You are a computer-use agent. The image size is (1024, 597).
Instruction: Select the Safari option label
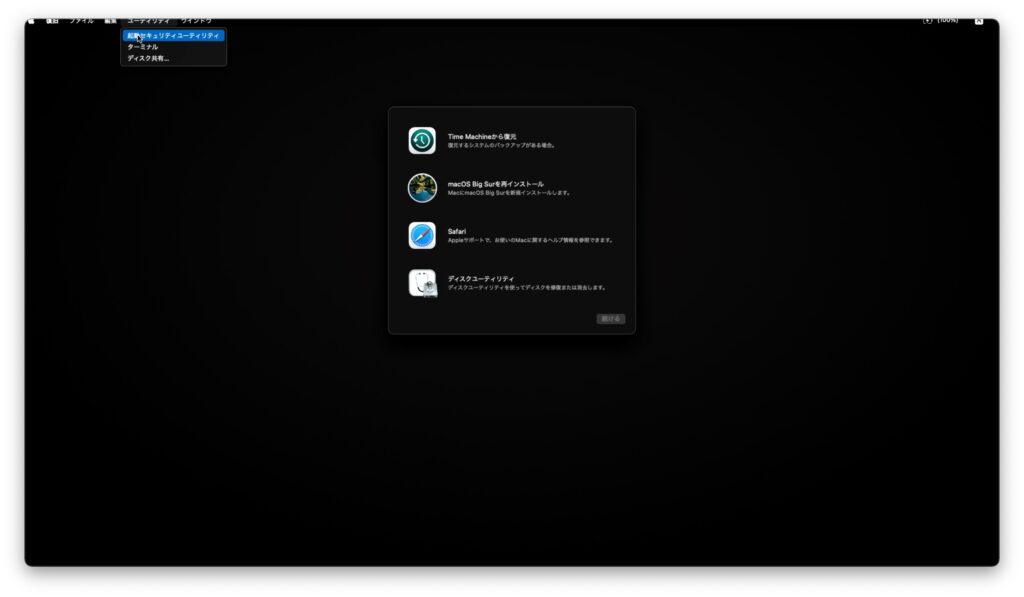pyautogui.click(x=457, y=231)
